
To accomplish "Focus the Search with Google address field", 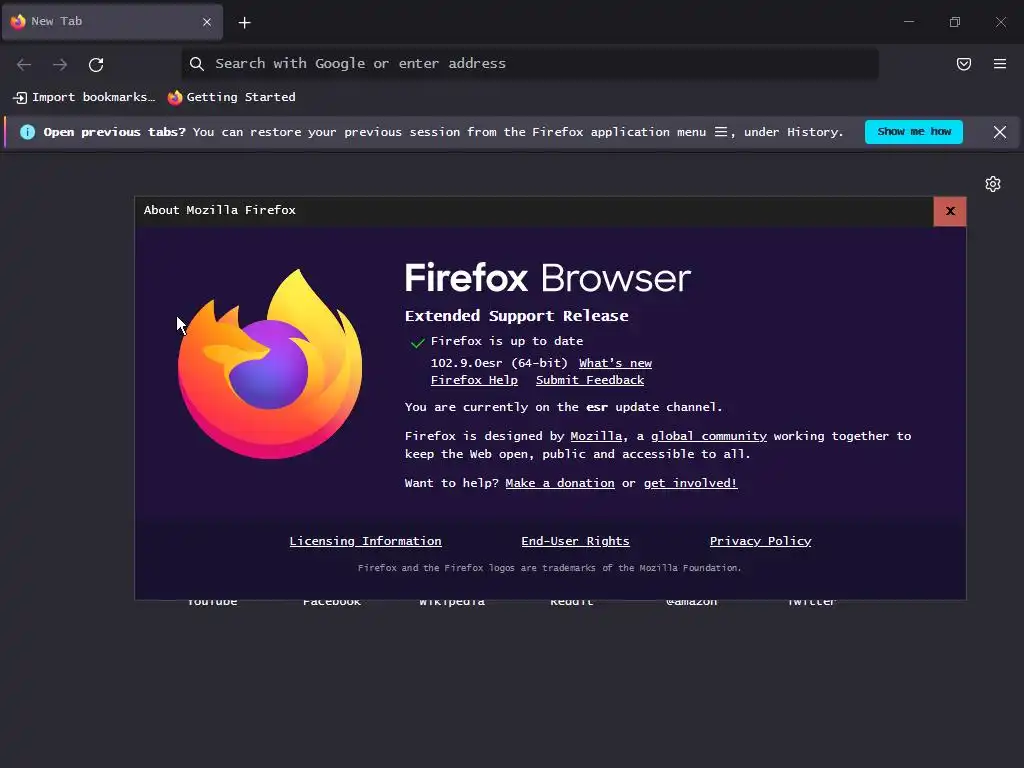I will click(x=530, y=63).
